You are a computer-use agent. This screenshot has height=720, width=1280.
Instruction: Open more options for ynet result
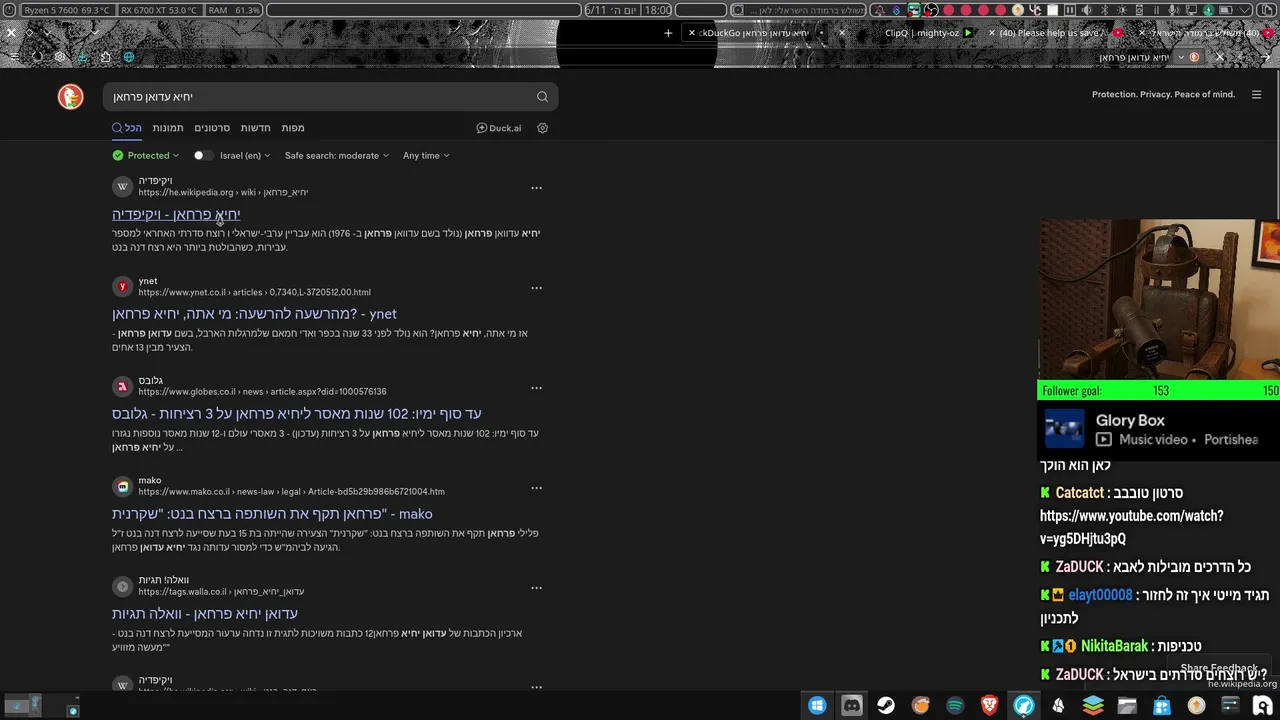tap(536, 288)
